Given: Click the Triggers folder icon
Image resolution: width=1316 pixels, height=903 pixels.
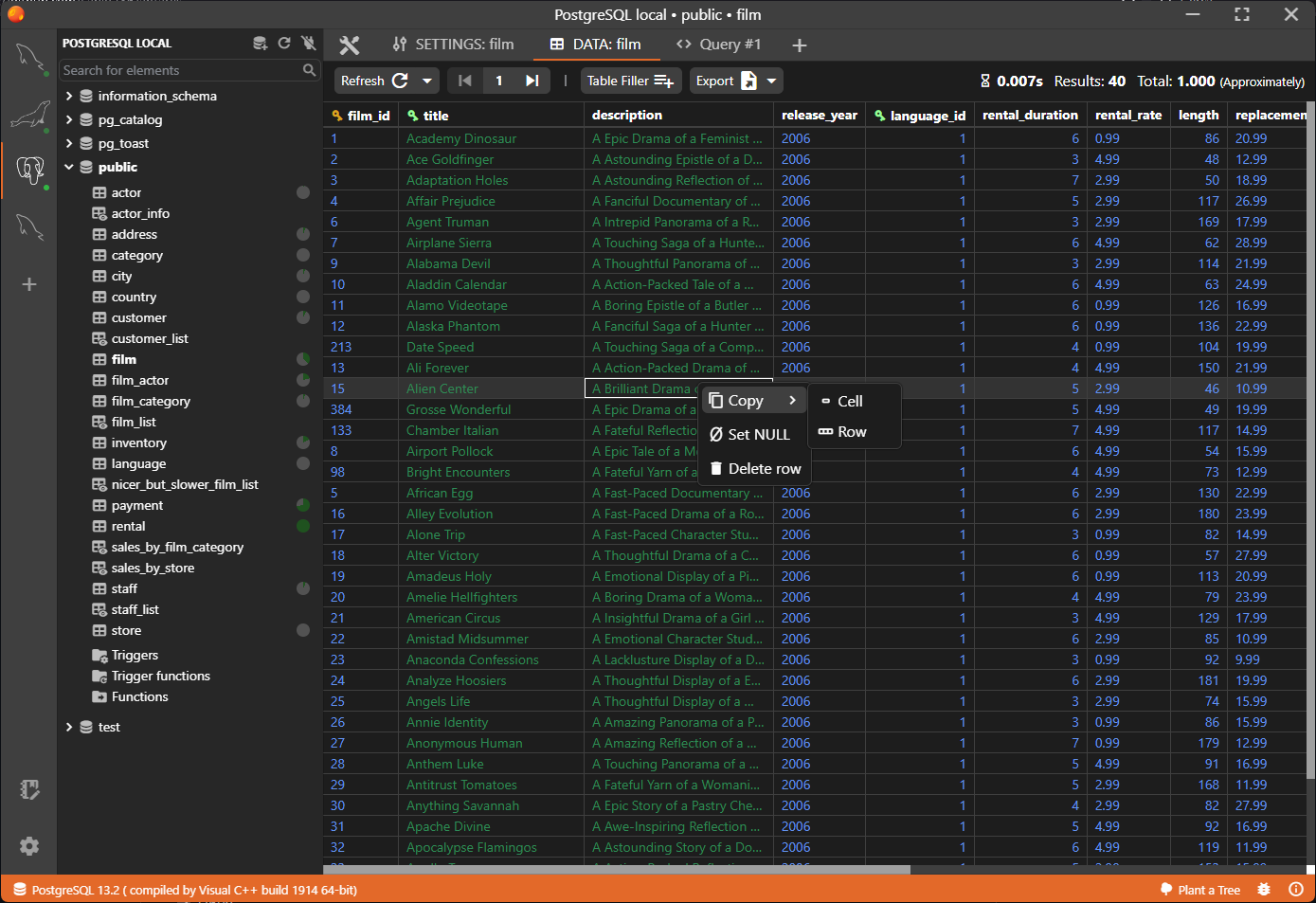Looking at the screenshot, I should click(x=99, y=655).
